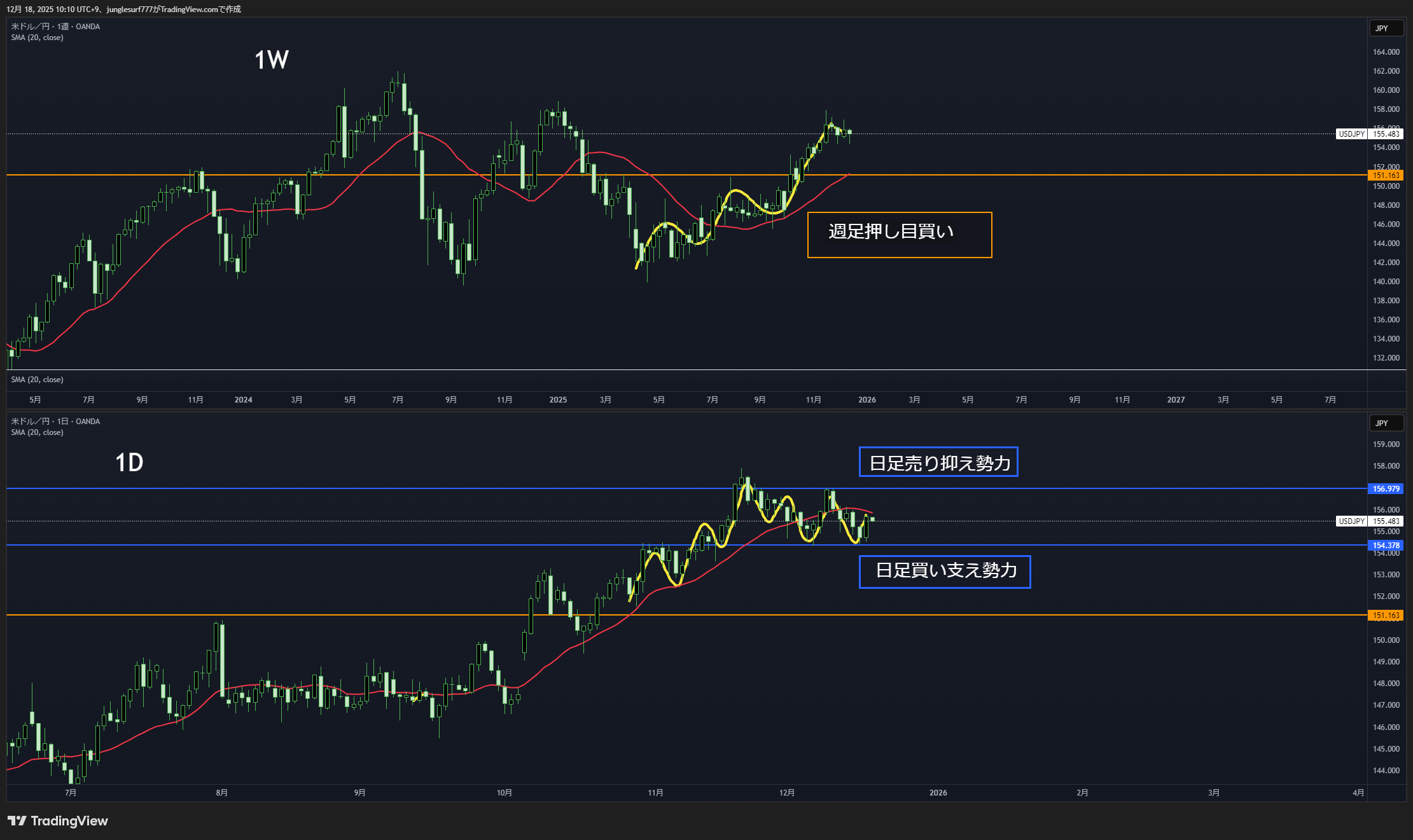Viewport: 1413px width, 840px height.
Task: Click the 2026 marker on weekly time axis
Action: pos(867,400)
